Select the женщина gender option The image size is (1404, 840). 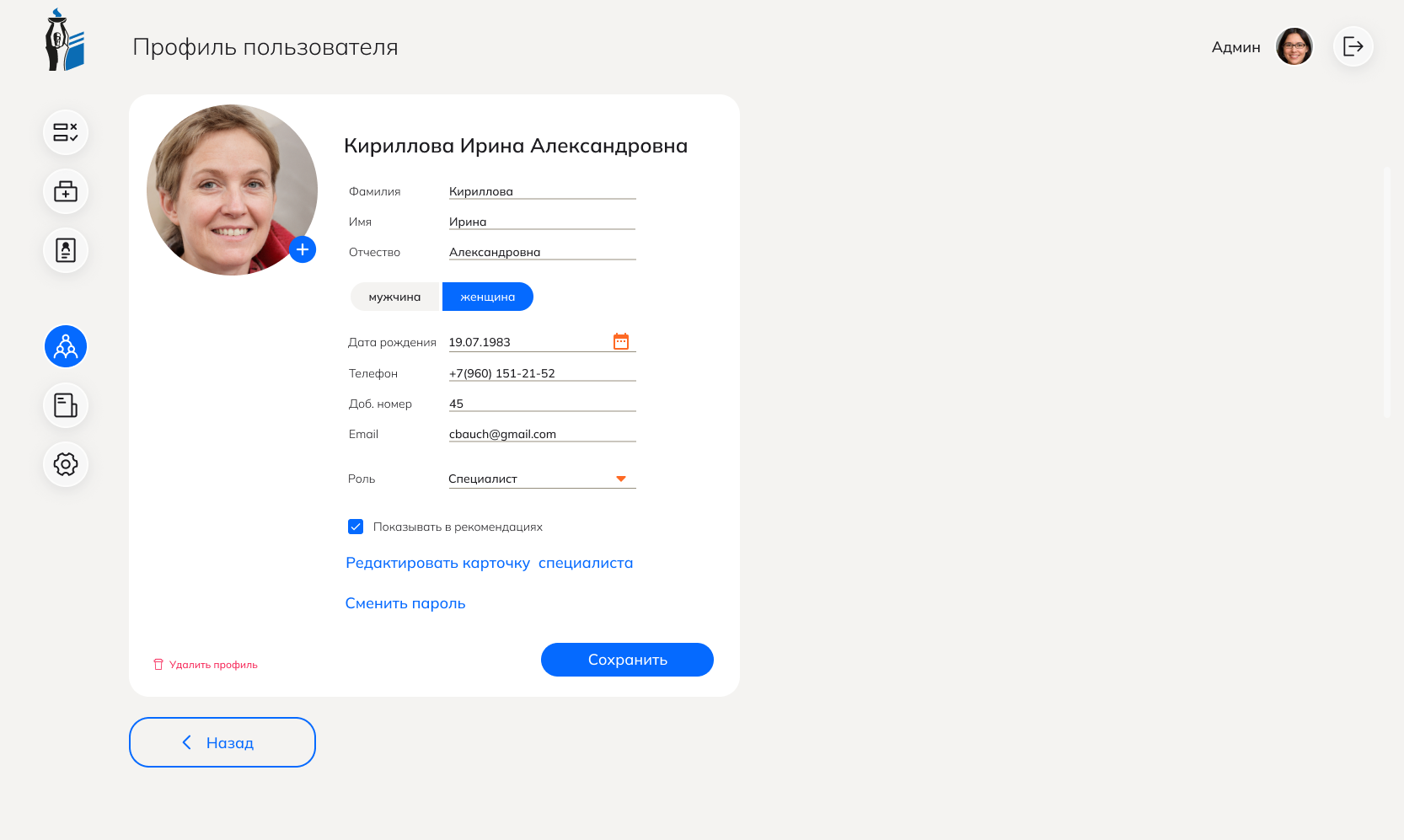coord(488,297)
